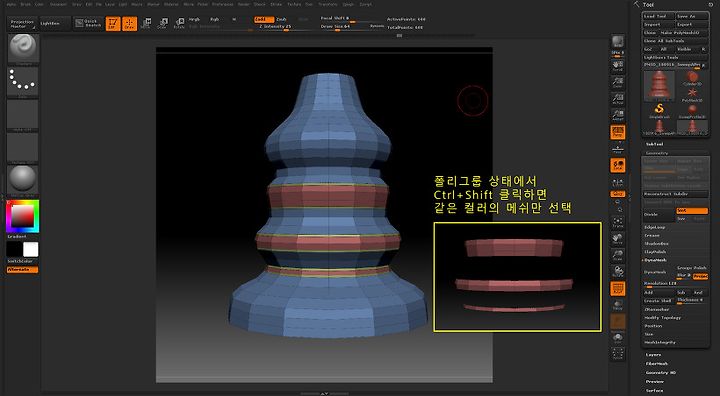This screenshot has width=720, height=396.
Task: Toggle Edit mode button
Action: [x=113, y=23]
